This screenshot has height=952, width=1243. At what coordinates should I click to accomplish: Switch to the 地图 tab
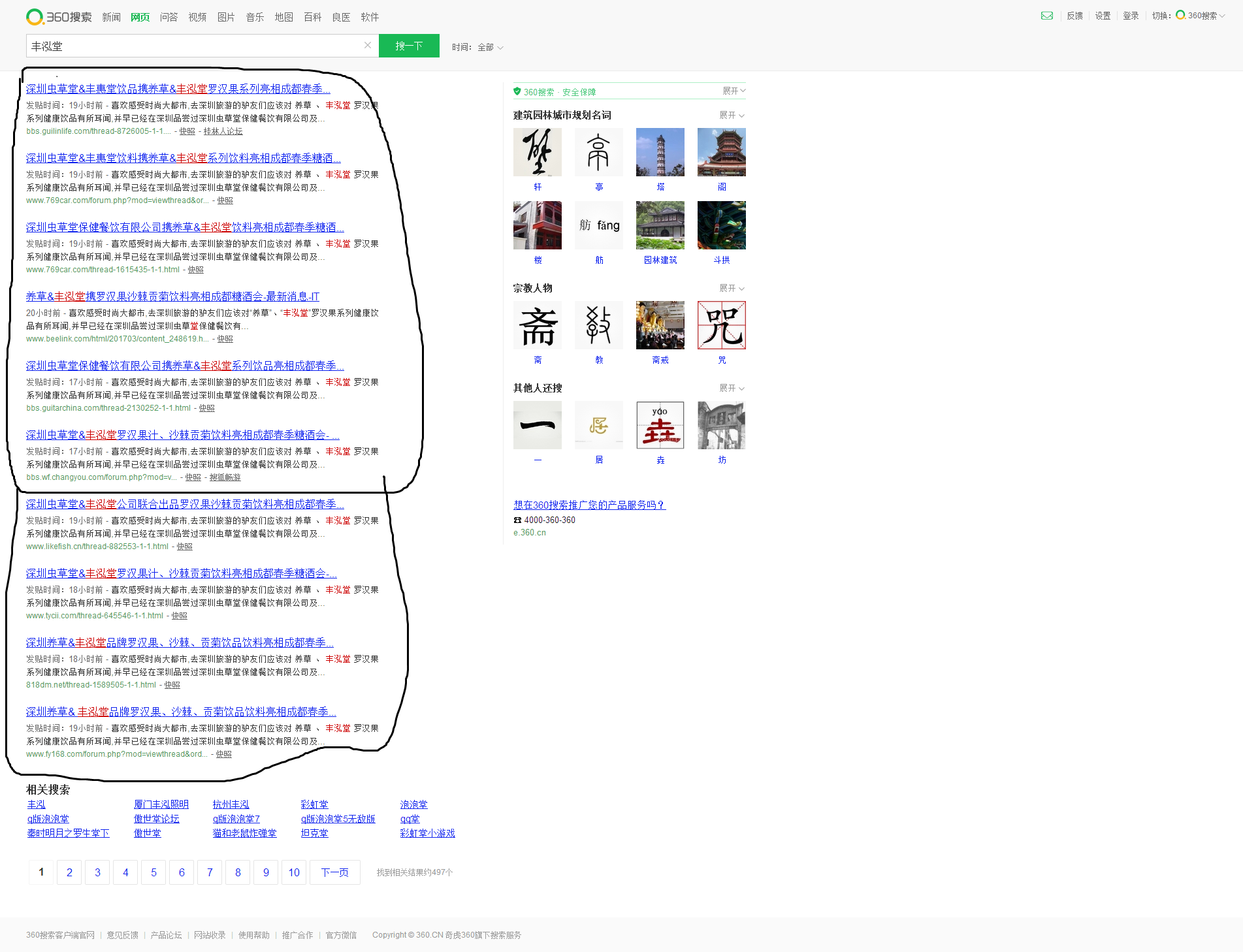click(283, 17)
